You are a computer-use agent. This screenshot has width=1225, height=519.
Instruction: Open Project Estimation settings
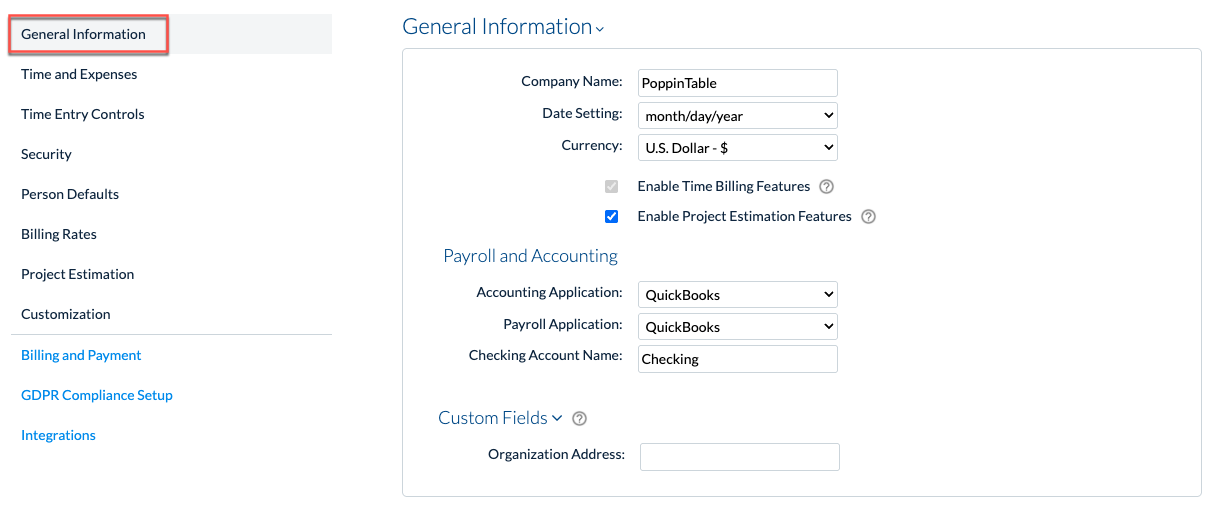click(x=77, y=274)
